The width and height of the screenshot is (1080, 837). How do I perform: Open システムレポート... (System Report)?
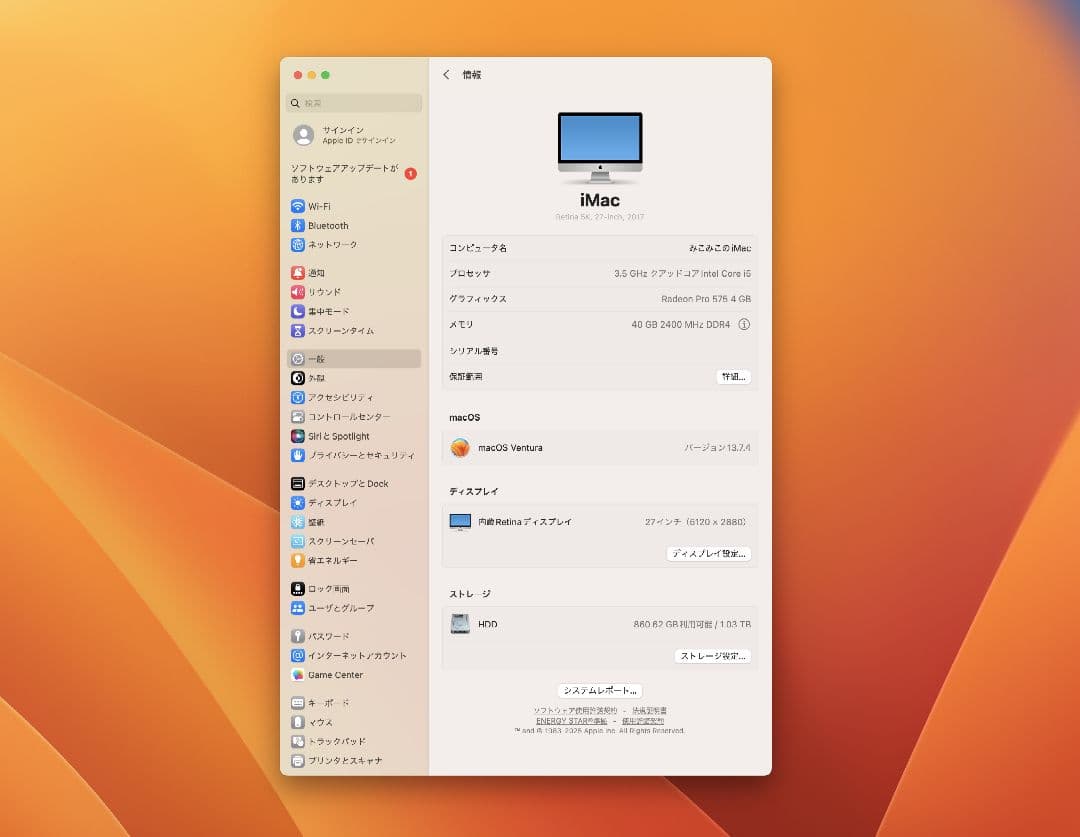[x=599, y=691]
